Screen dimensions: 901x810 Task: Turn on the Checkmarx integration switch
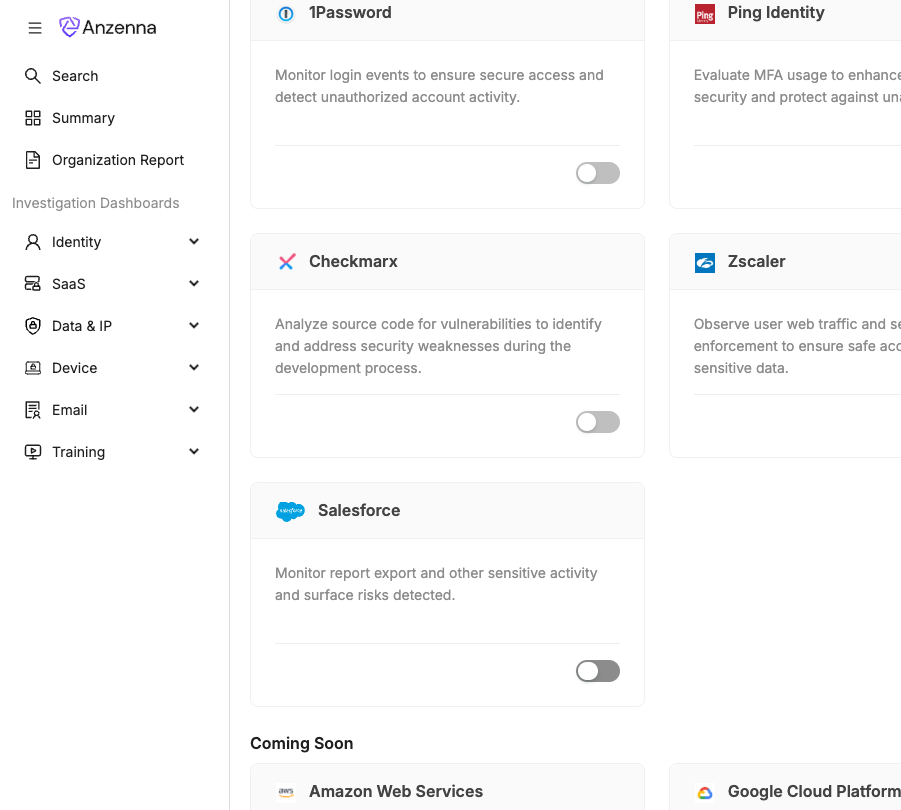click(597, 422)
